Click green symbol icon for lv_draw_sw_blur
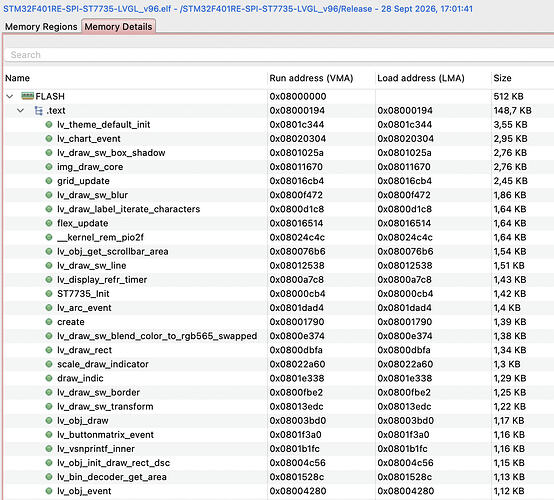This screenshot has width=554, height=500. 49,195
